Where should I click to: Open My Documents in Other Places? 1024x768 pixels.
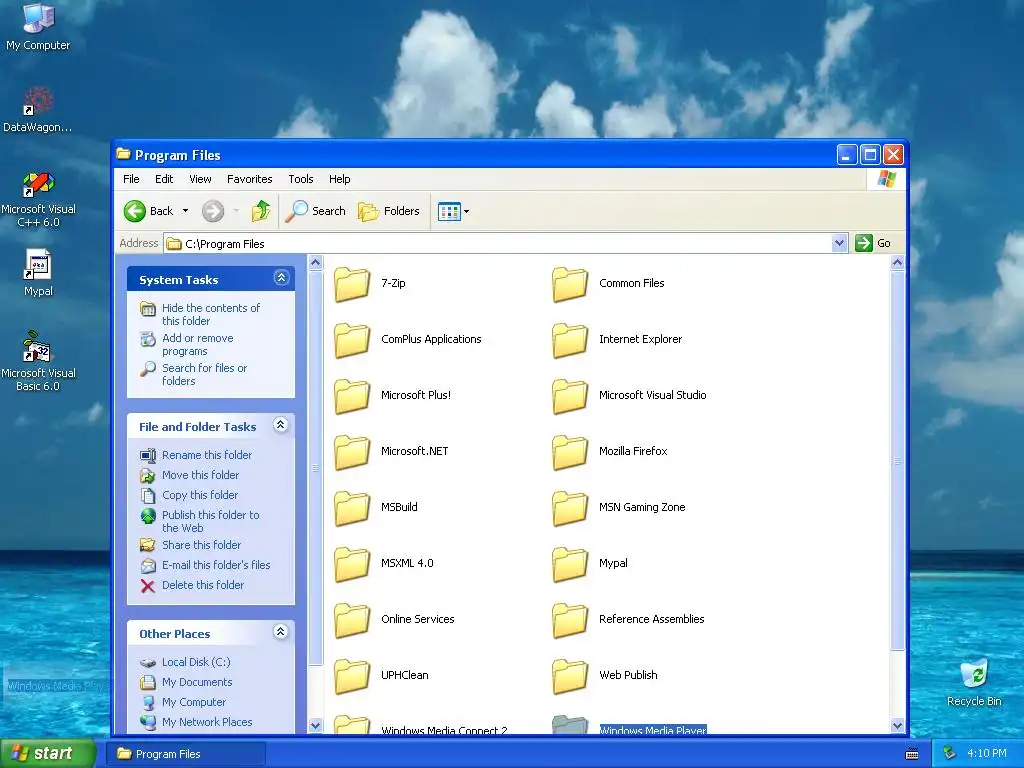pos(197,682)
